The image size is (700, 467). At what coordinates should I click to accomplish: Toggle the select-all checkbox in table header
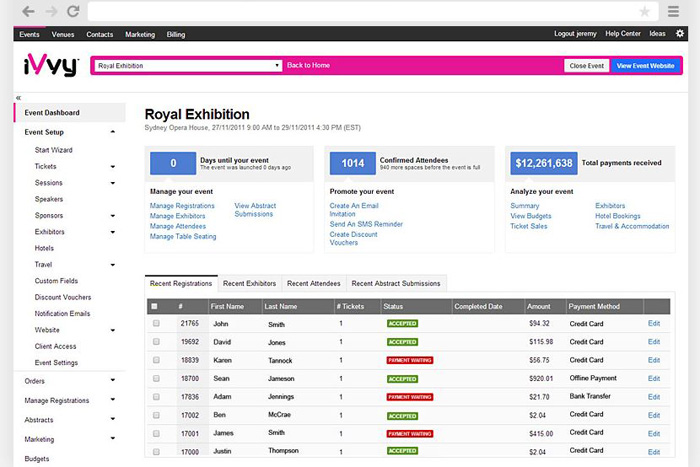click(154, 306)
